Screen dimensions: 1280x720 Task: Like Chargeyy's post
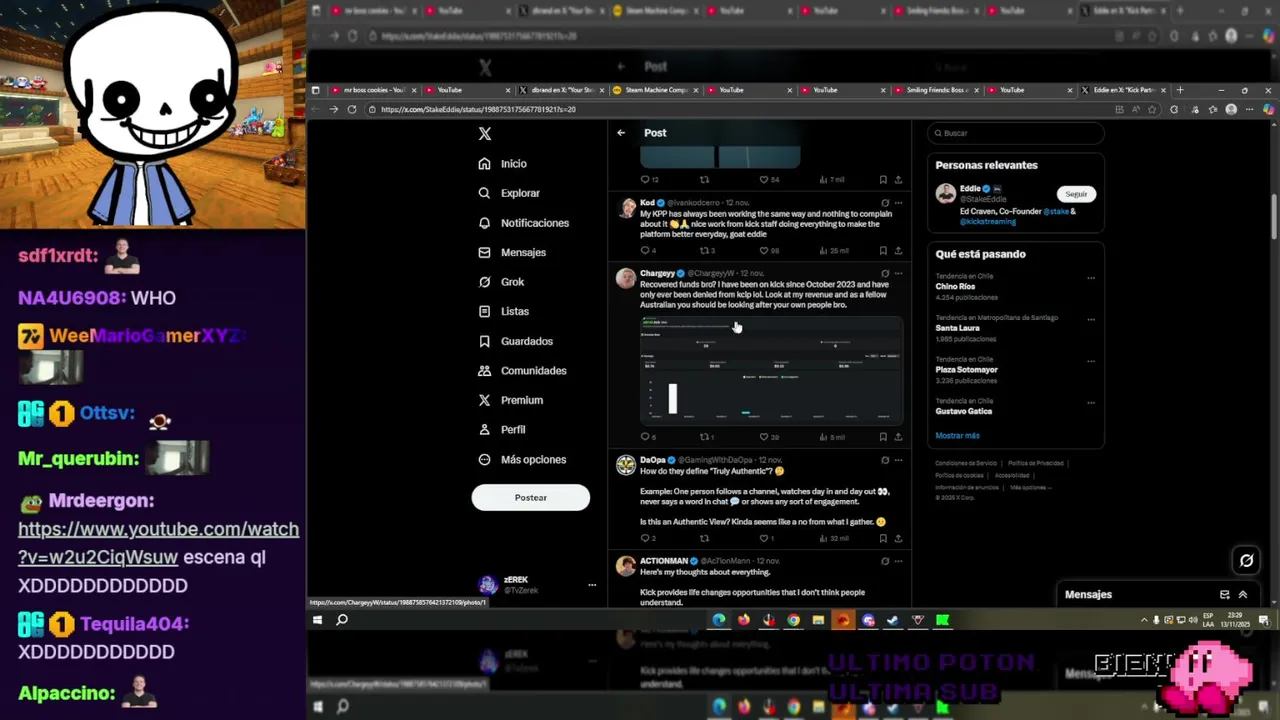764,437
